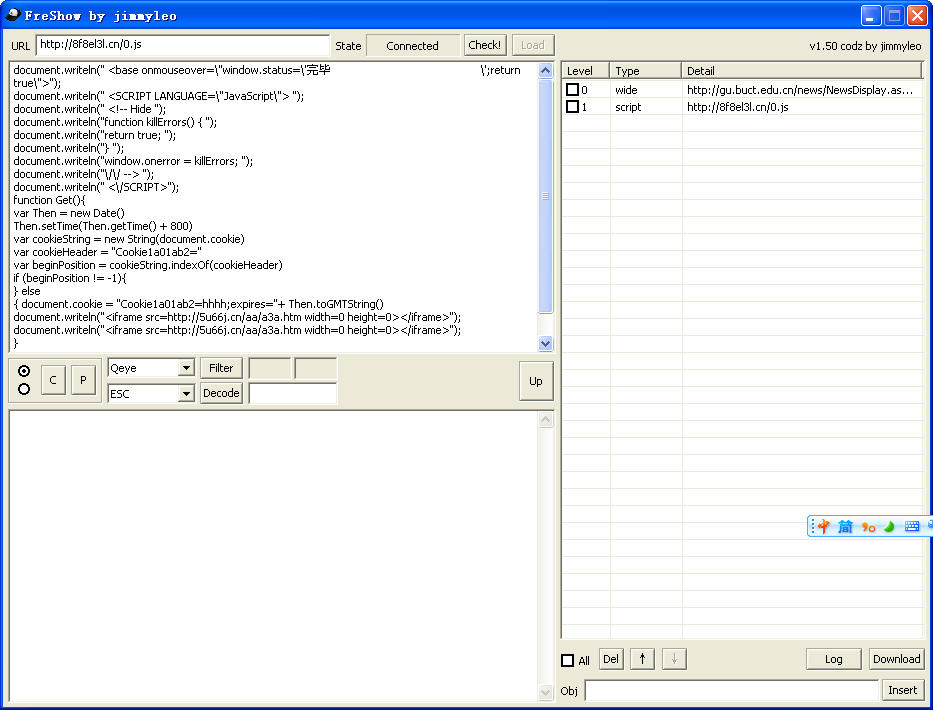This screenshot has height=710, width=933.
Task: Click lower output pane scrollbar down arrow
Action: point(545,692)
